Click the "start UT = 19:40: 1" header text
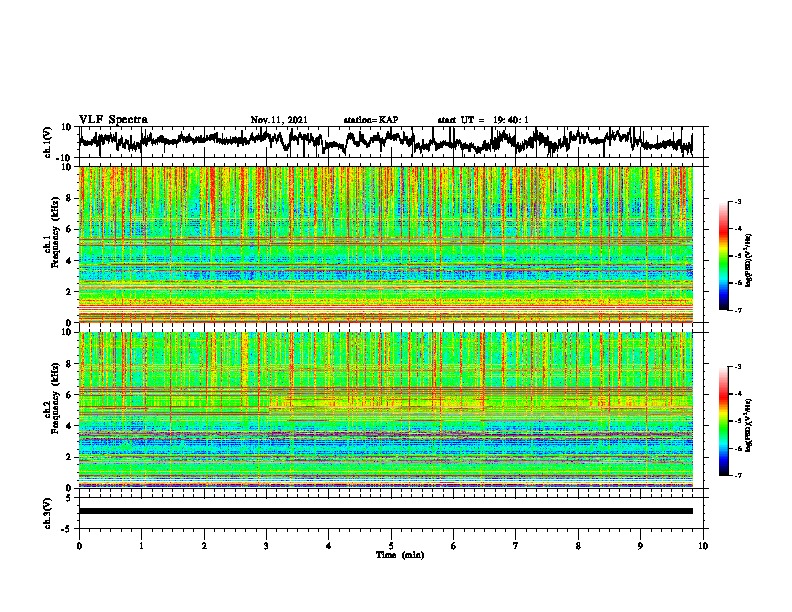Image resolution: width=792 pixels, height=612 pixels. click(483, 120)
